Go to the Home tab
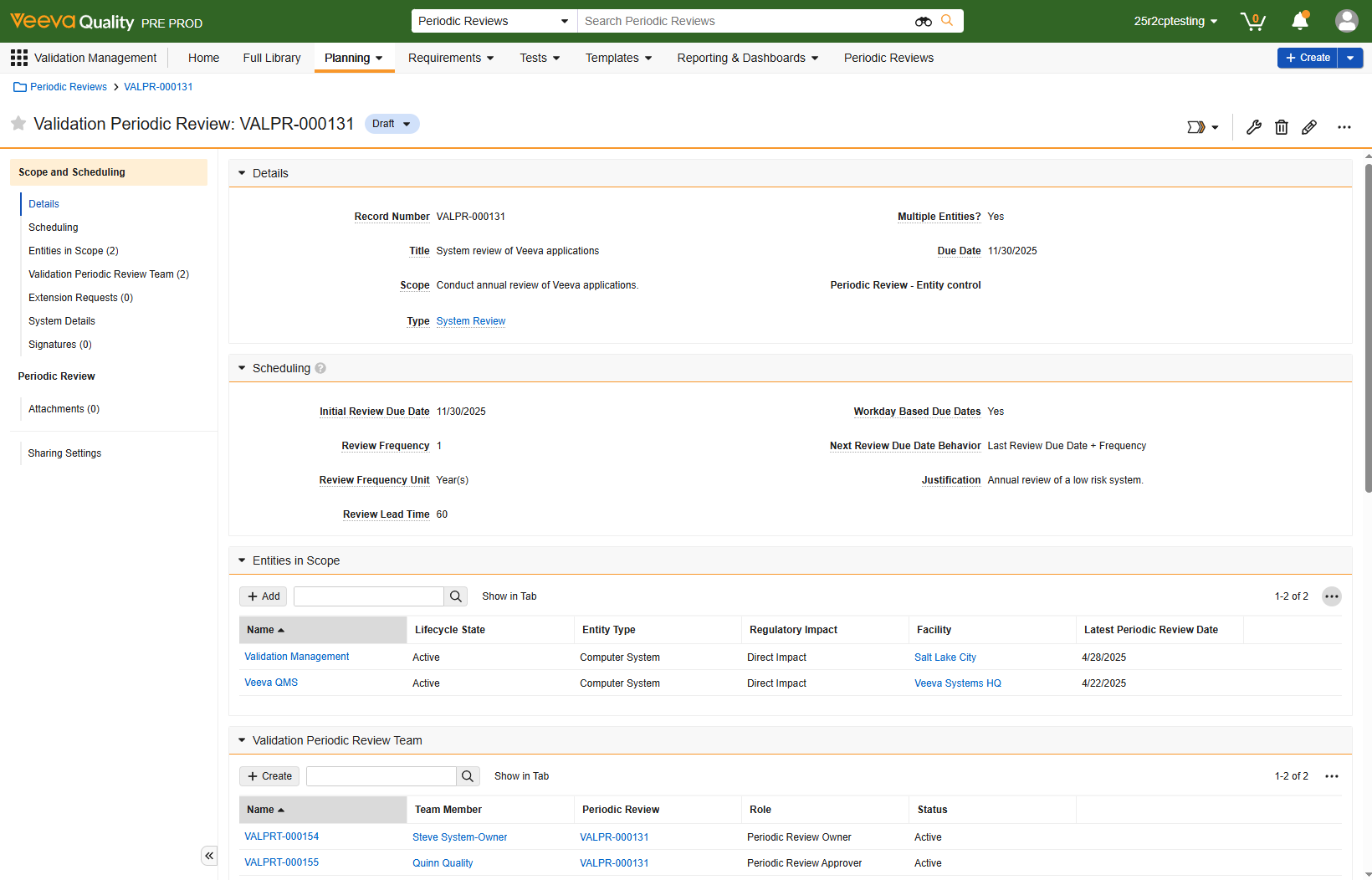1372x880 pixels. [203, 58]
